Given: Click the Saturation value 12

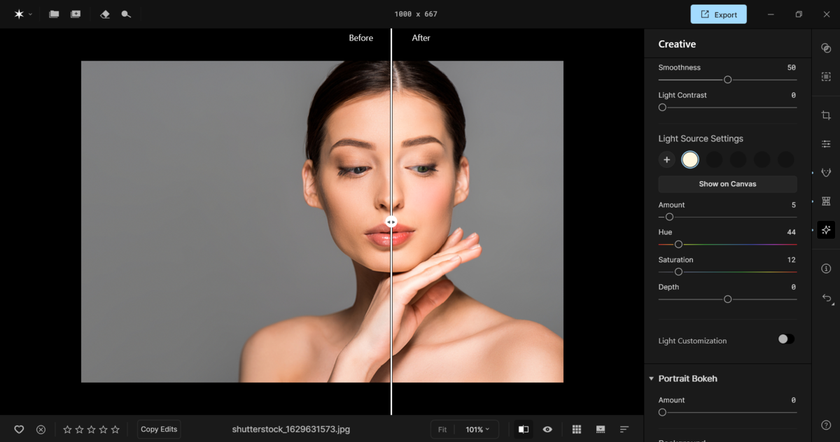Looking at the screenshot, I should coord(791,260).
